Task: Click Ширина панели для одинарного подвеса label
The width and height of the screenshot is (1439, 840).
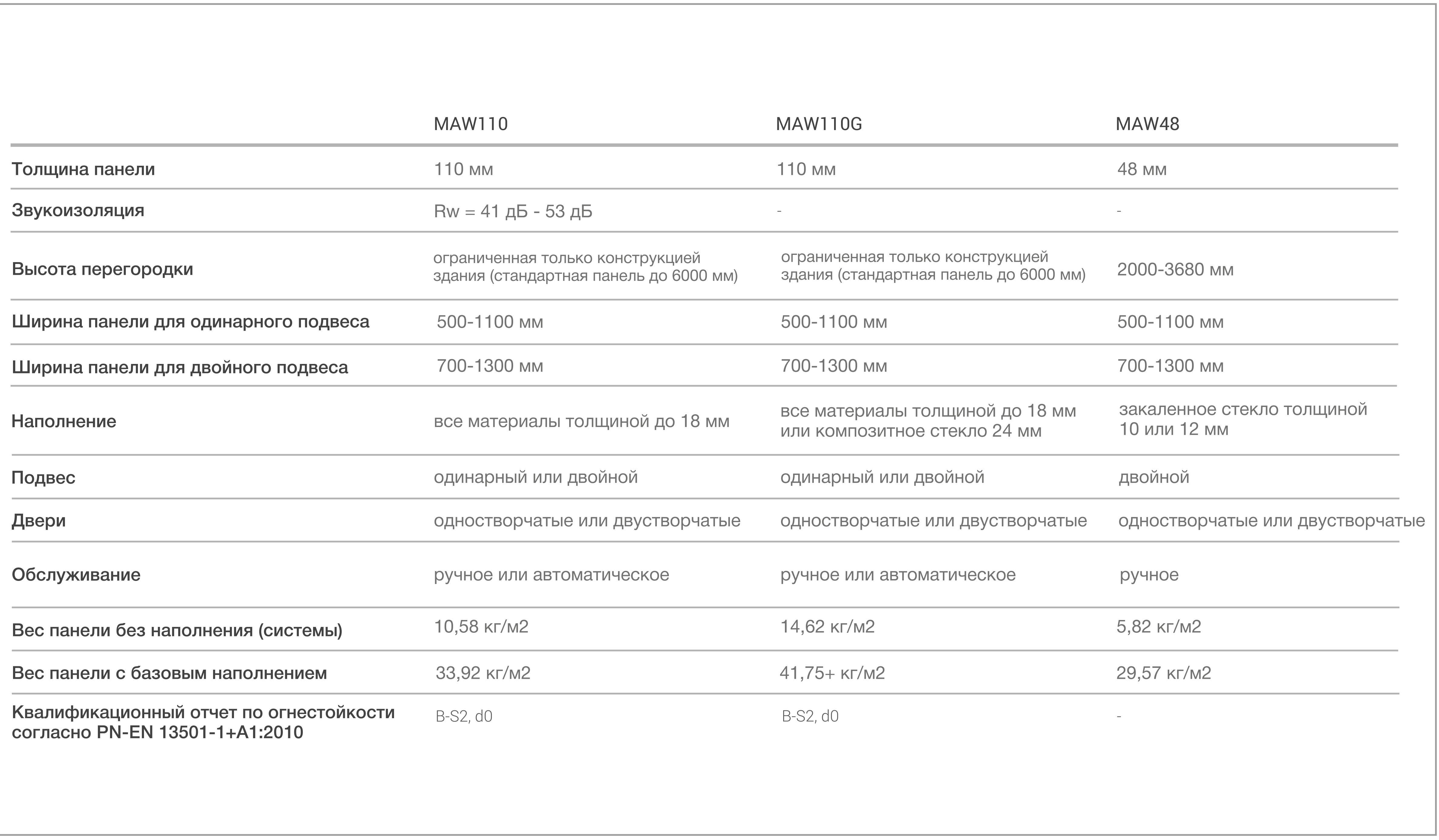Action: click(x=190, y=322)
